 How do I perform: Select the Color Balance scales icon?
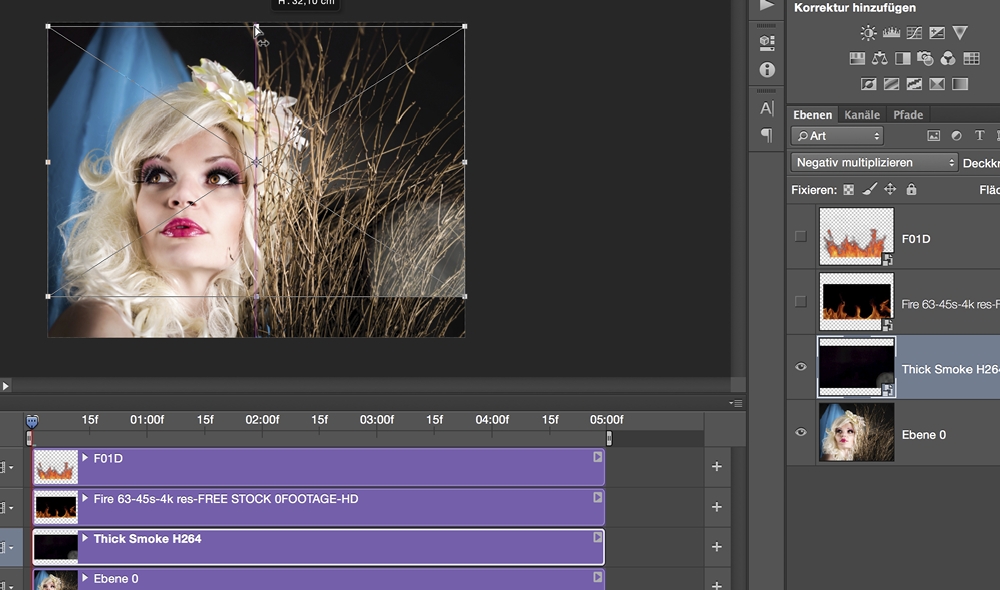880,59
